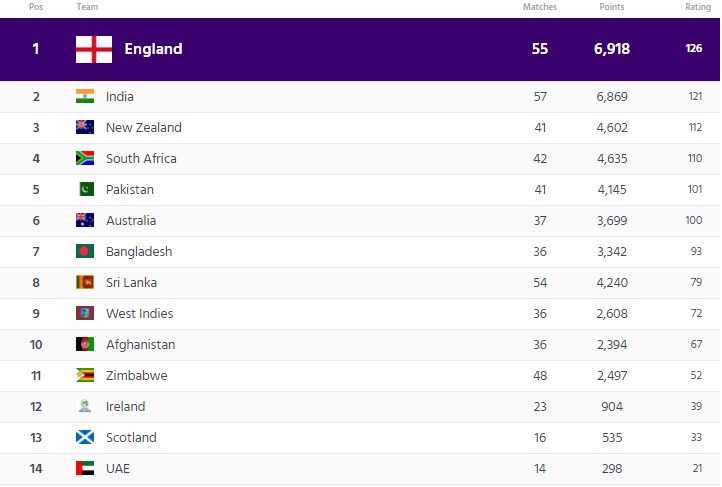Screen dimensions: 722x487
Task: Click the UAE flag icon
Action: (85, 469)
